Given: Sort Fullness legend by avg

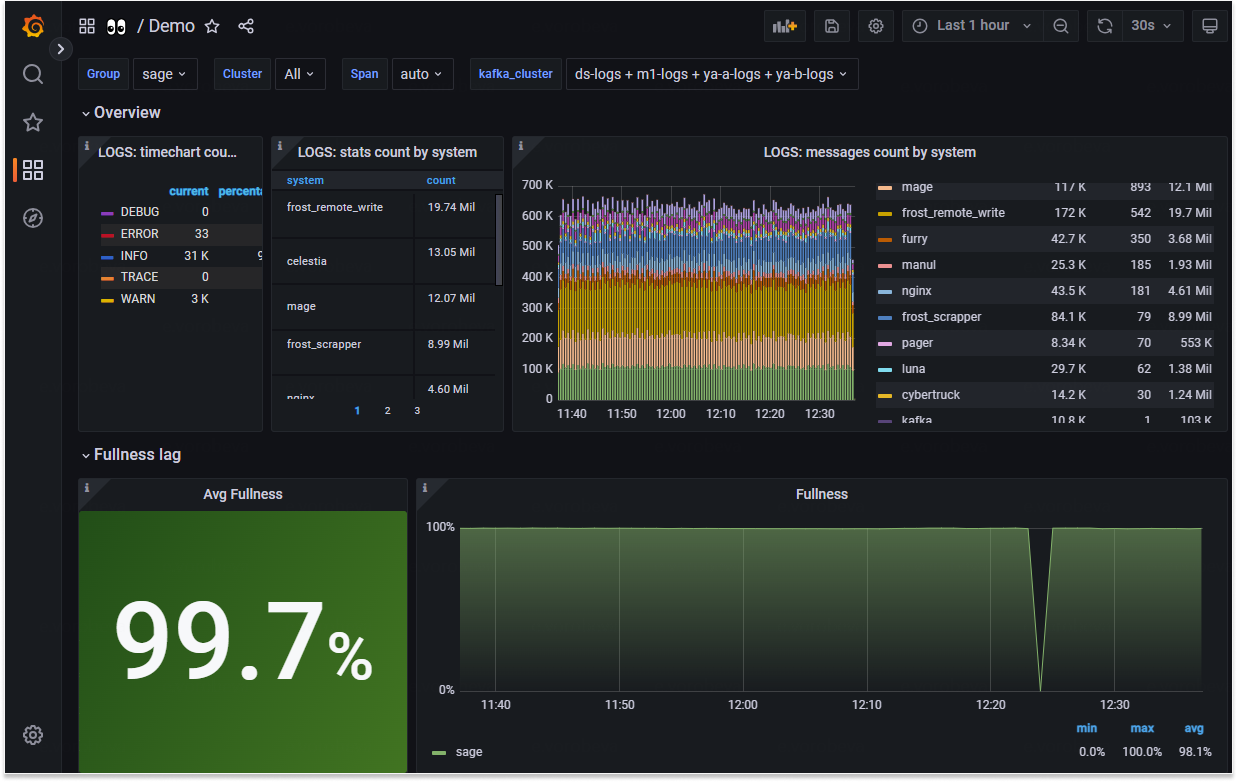Looking at the screenshot, I should (x=1195, y=729).
